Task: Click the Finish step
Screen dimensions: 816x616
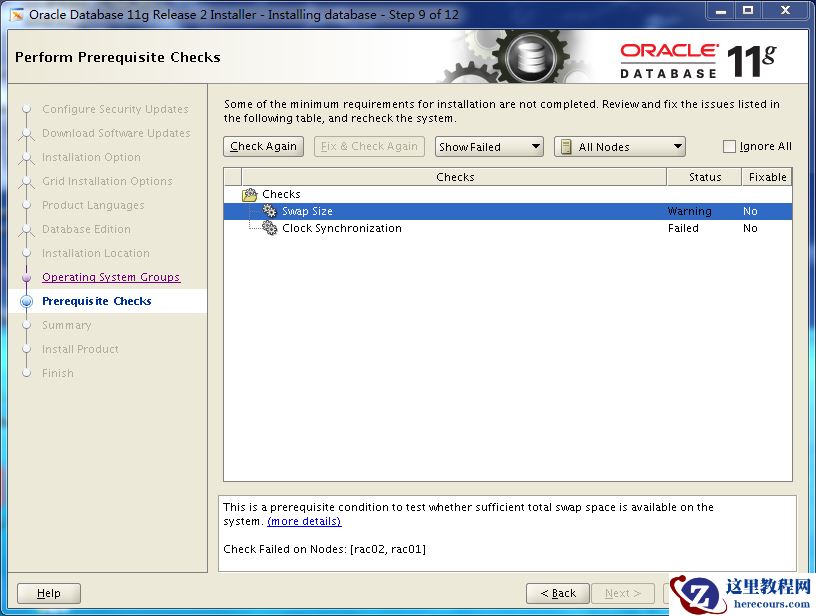Action: [x=58, y=373]
